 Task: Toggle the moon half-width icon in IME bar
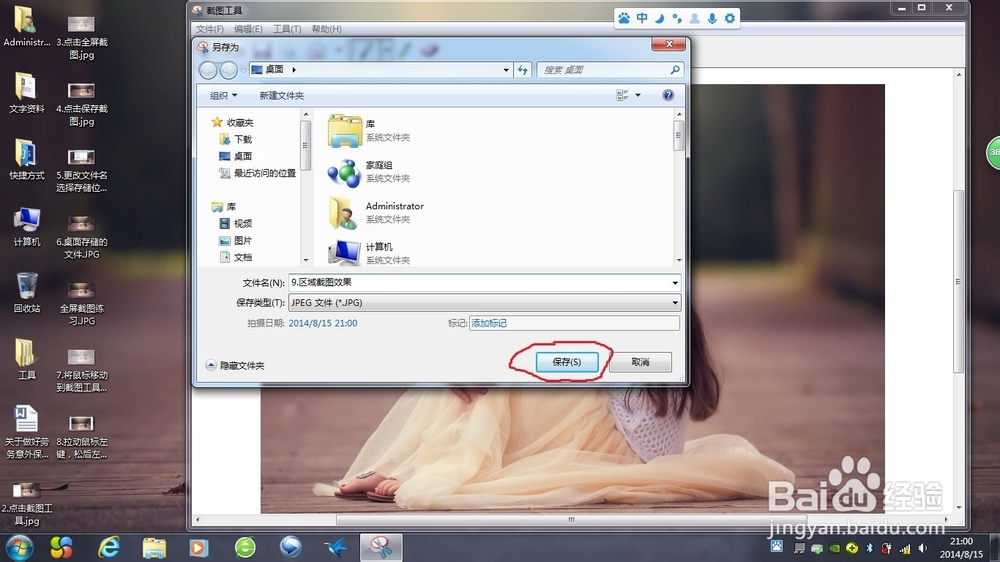tap(659, 18)
